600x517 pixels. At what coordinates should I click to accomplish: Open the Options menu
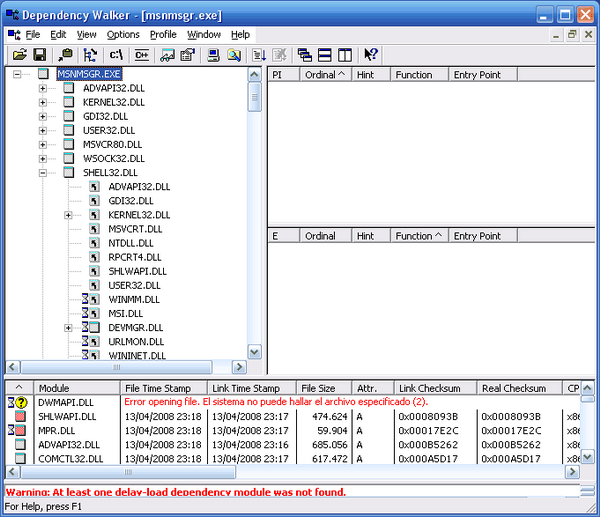point(123,35)
